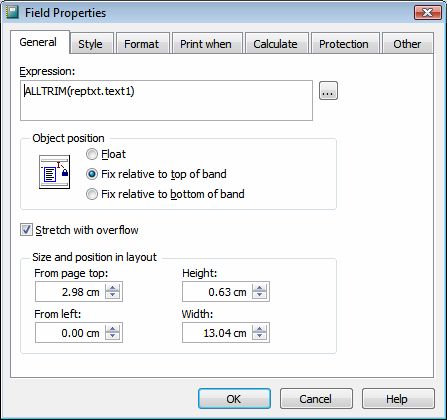Confirm changes with OK button
The width and height of the screenshot is (447, 420).
tap(234, 399)
